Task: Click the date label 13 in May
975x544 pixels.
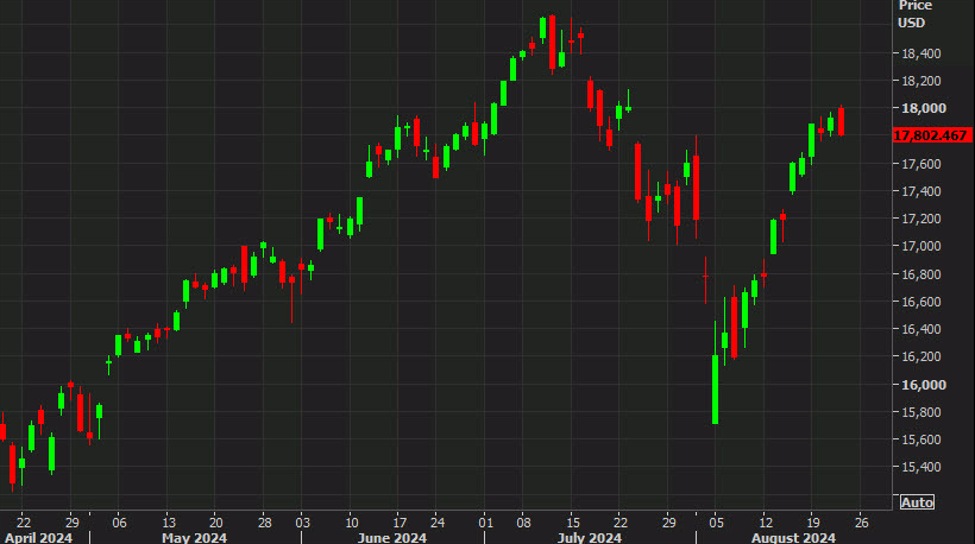Action: click(168, 522)
